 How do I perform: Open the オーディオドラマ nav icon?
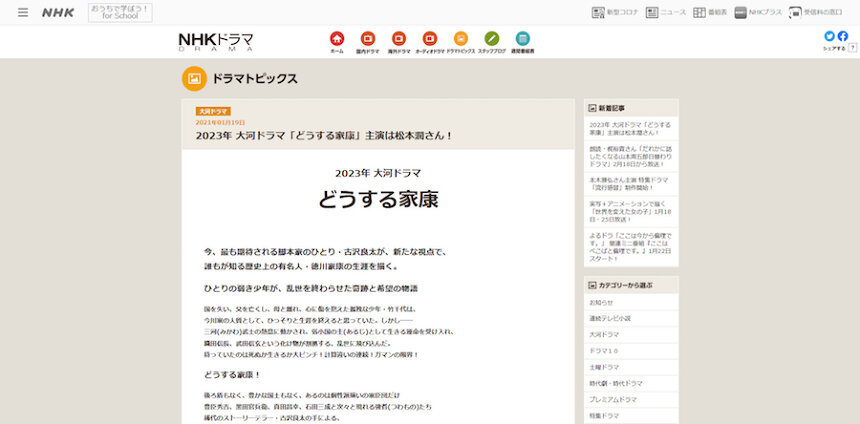click(429, 42)
